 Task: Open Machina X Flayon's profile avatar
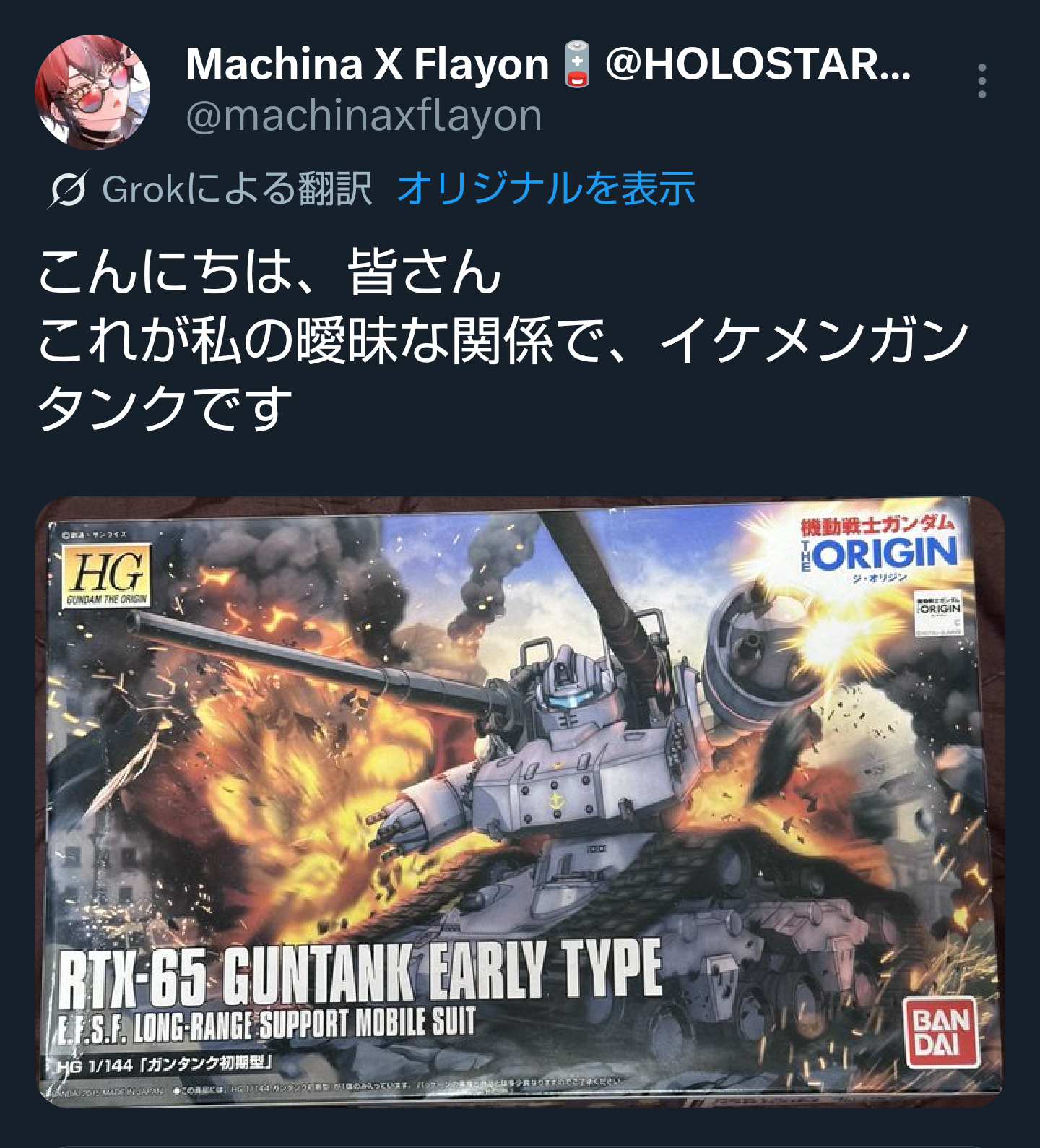92,92
